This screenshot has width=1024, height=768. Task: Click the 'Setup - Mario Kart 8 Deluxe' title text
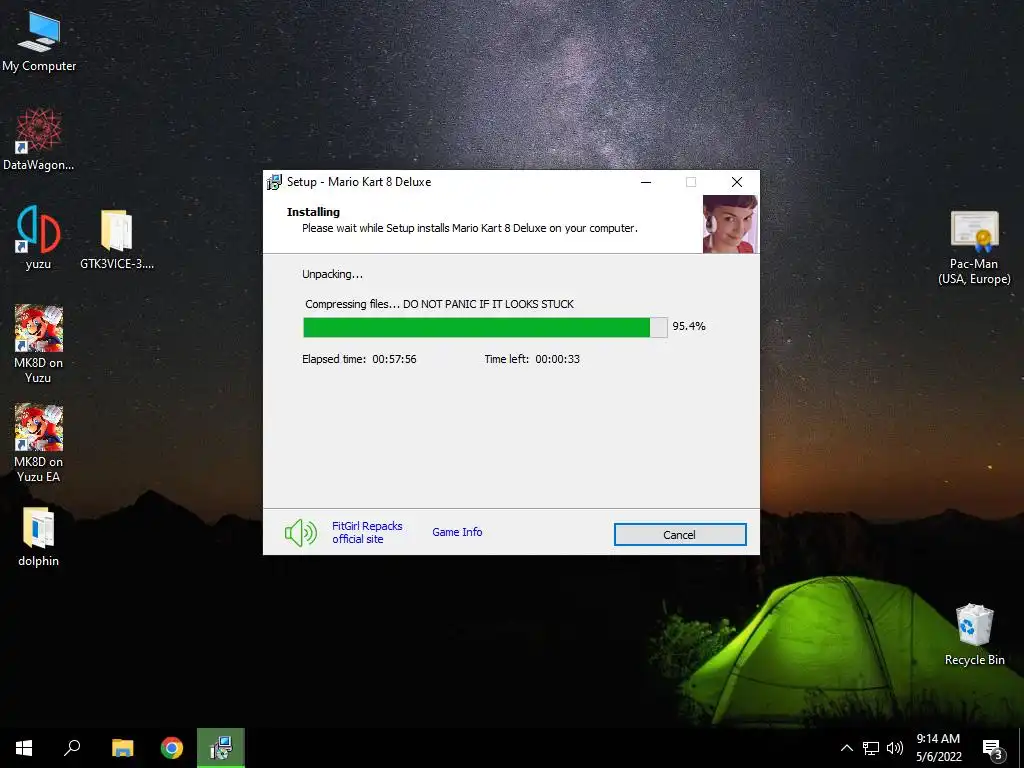pos(359,182)
